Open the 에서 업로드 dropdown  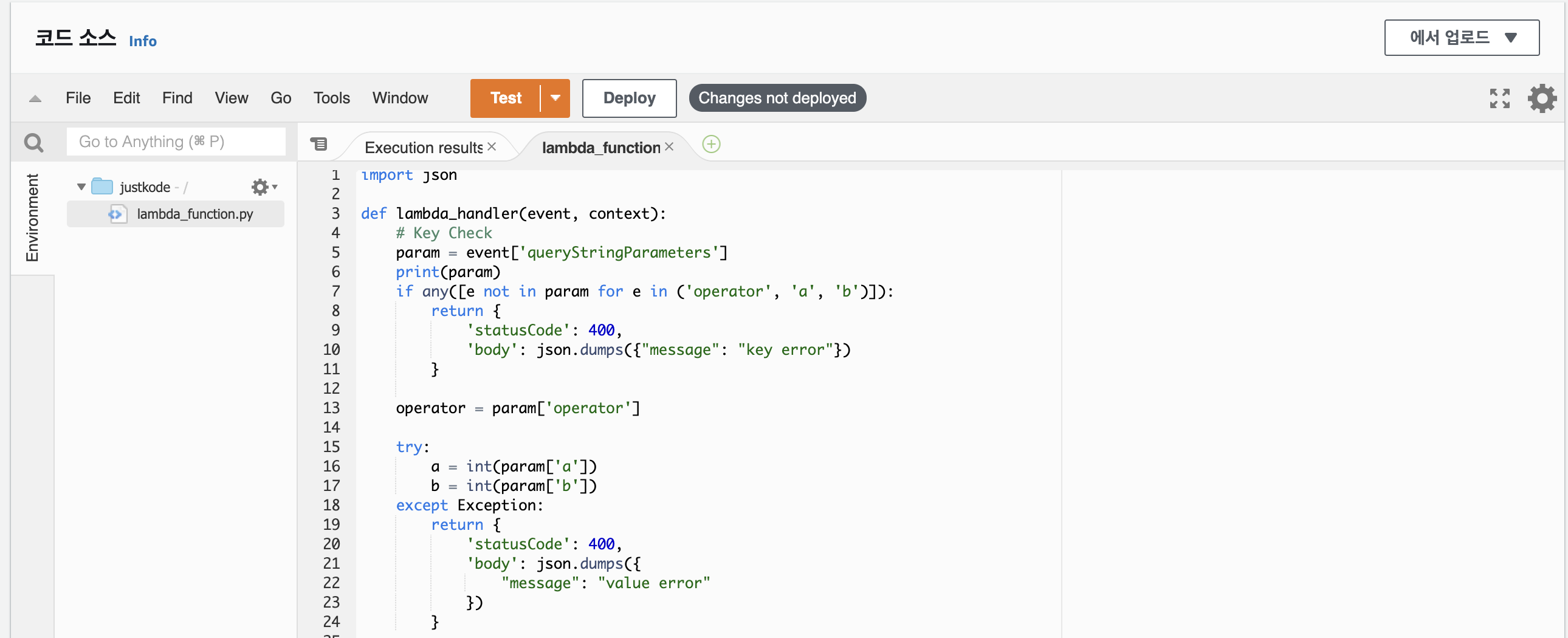click(x=1462, y=38)
